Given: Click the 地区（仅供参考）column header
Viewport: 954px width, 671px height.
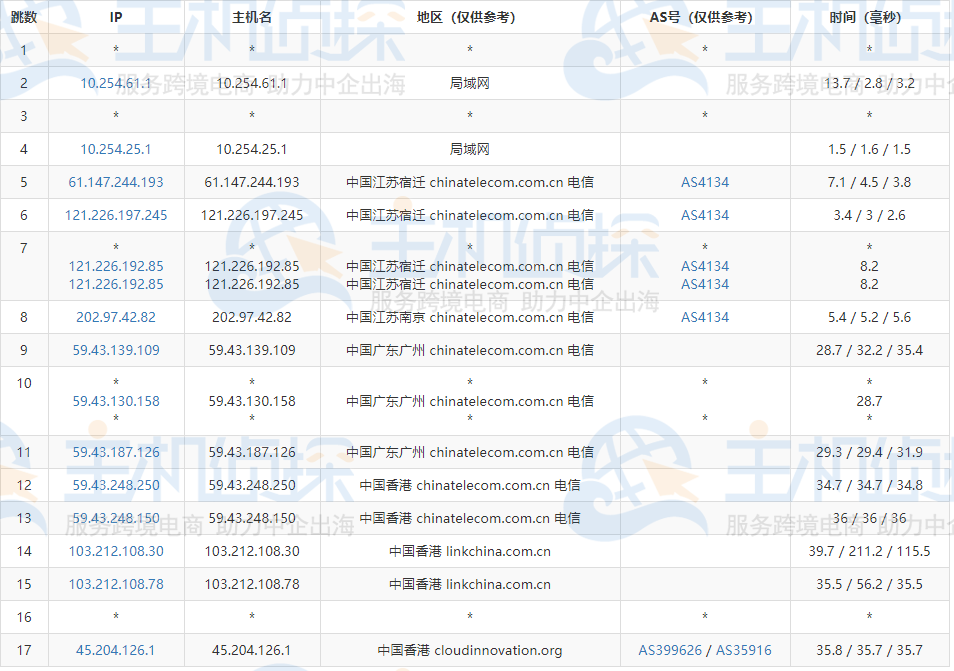Looking at the screenshot, I should [467, 16].
